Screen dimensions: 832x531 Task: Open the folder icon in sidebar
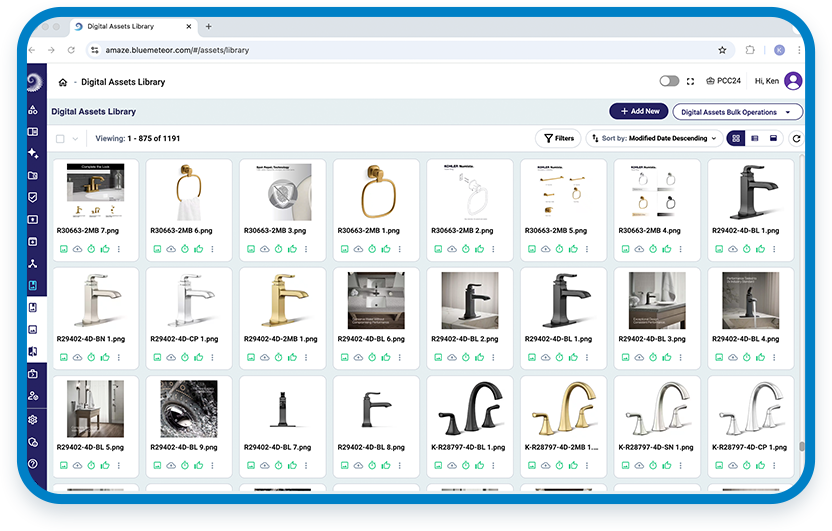pos(33,175)
